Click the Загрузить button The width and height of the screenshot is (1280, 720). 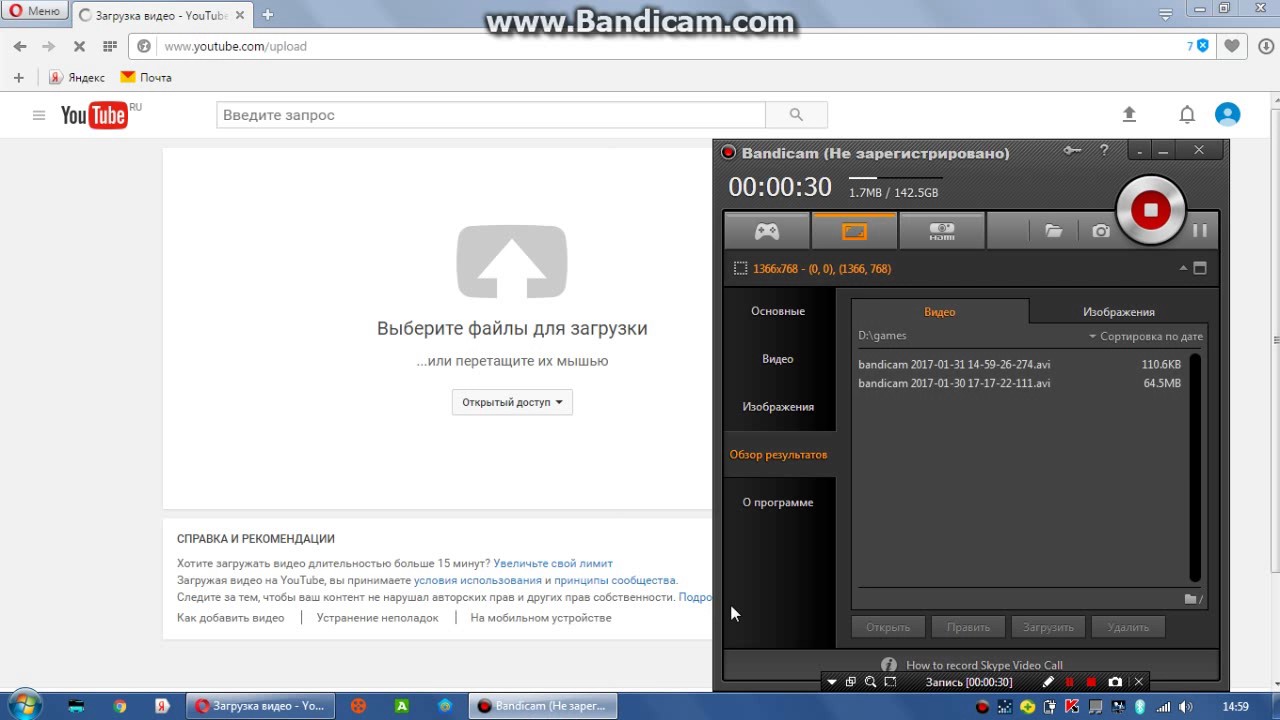click(x=1048, y=628)
